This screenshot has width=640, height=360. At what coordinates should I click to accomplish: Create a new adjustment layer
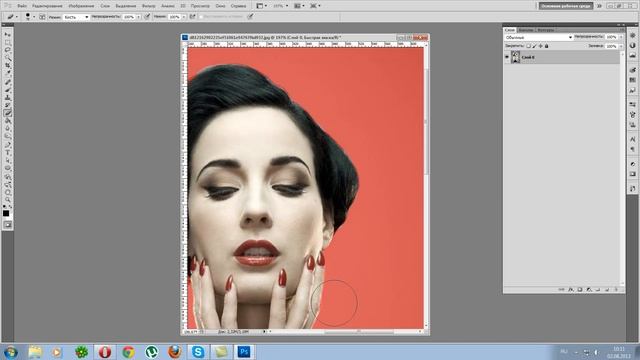tap(589, 289)
